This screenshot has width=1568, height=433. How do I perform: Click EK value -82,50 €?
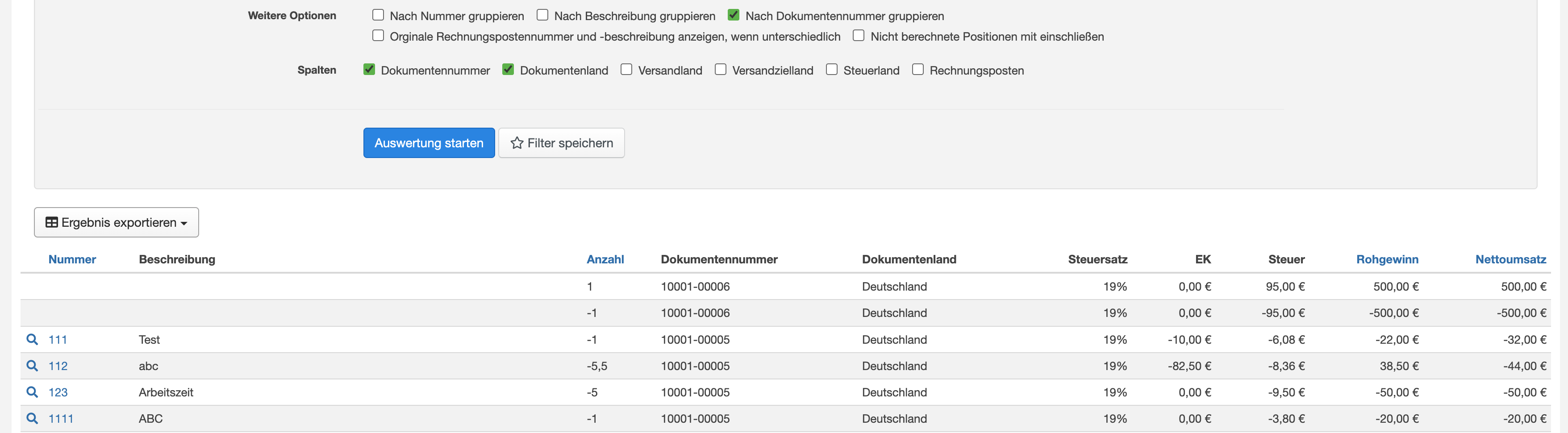[x=1189, y=366]
